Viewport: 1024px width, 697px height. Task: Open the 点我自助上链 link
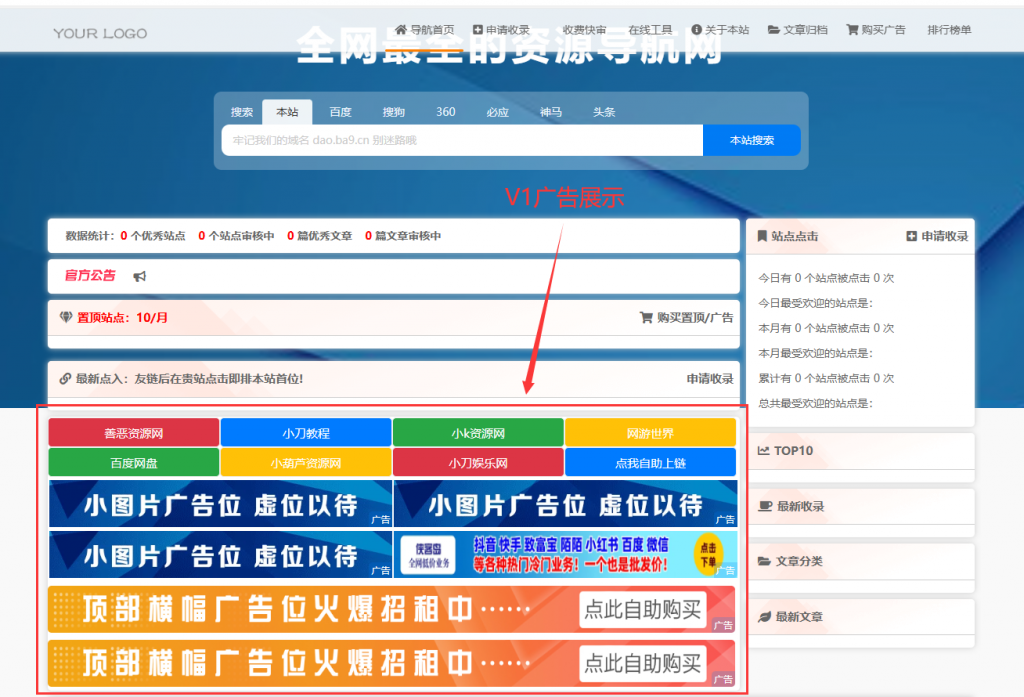point(650,461)
